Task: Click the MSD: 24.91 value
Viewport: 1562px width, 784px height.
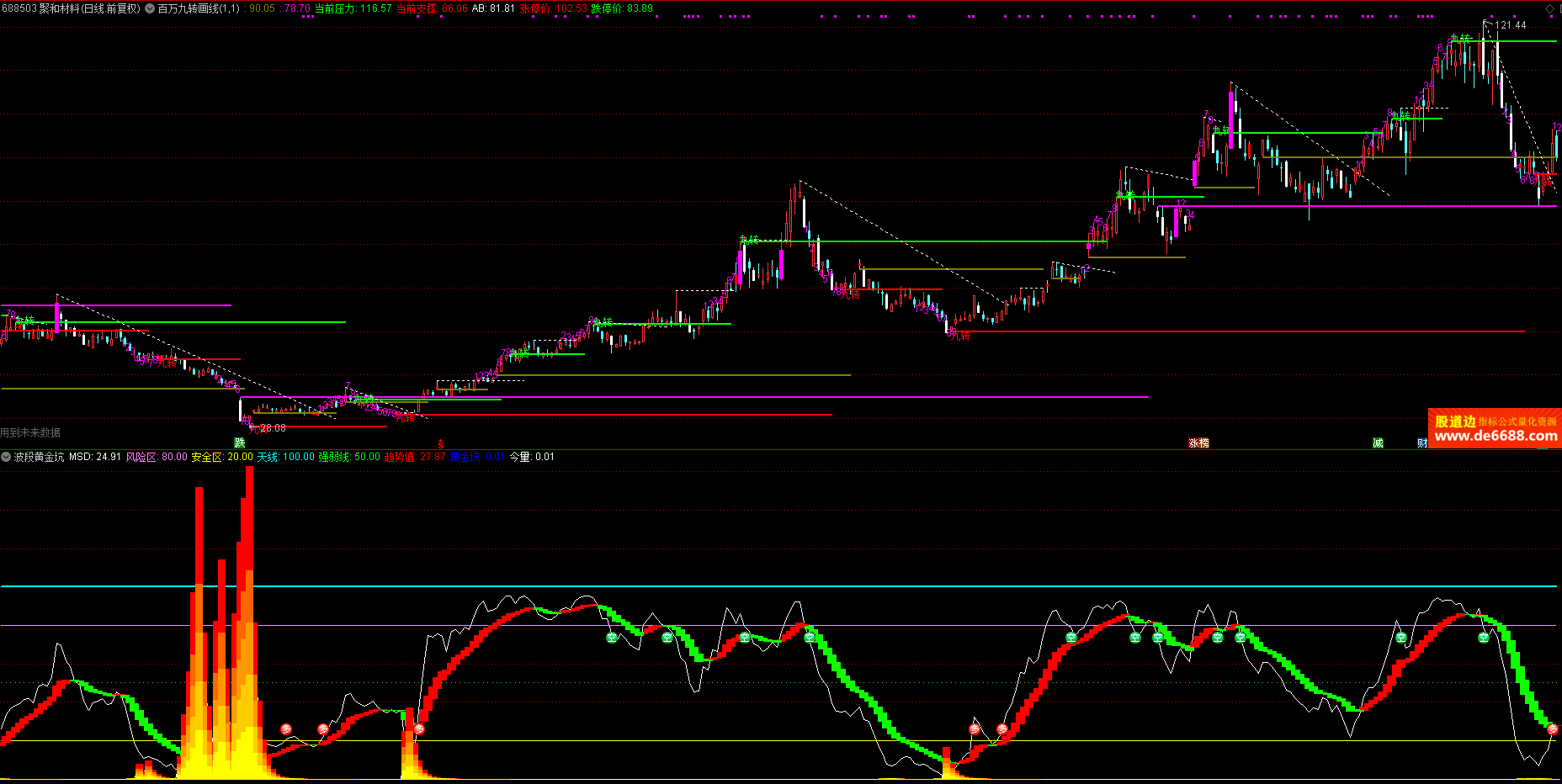Action: tap(95, 457)
